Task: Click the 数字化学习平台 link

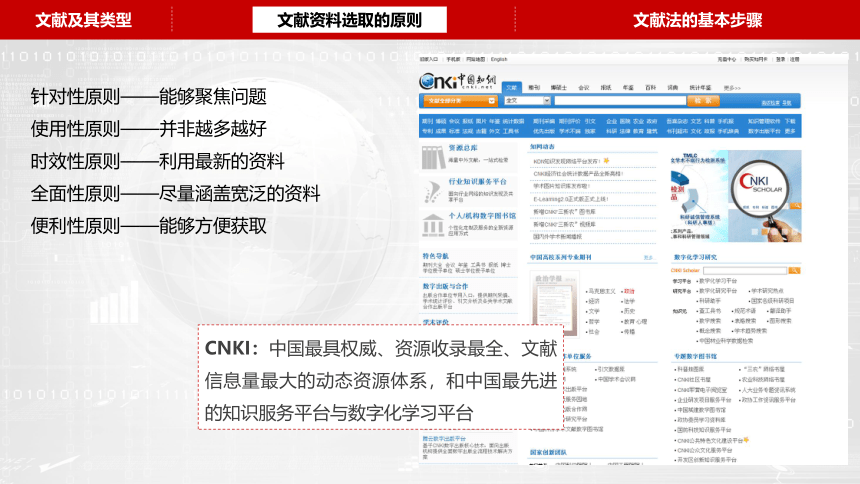Action: pyautogui.click(x=718, y=281)
